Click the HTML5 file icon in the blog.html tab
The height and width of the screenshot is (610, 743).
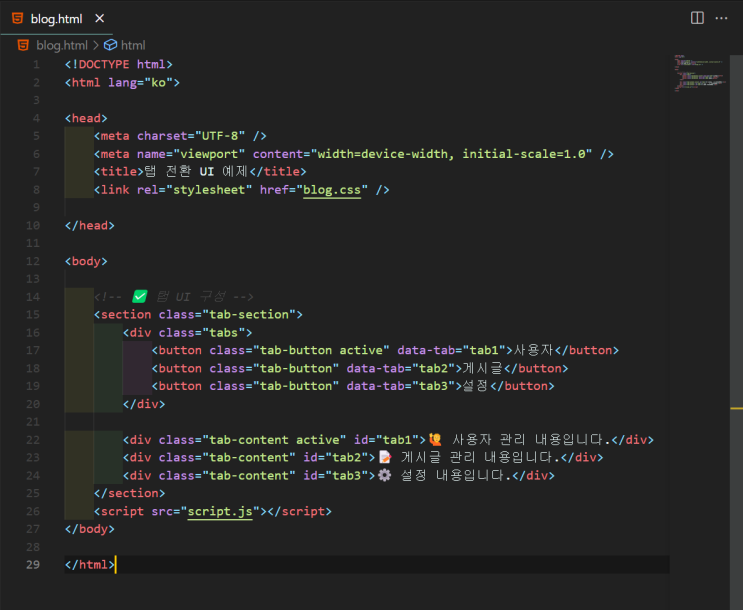[18, 18]
